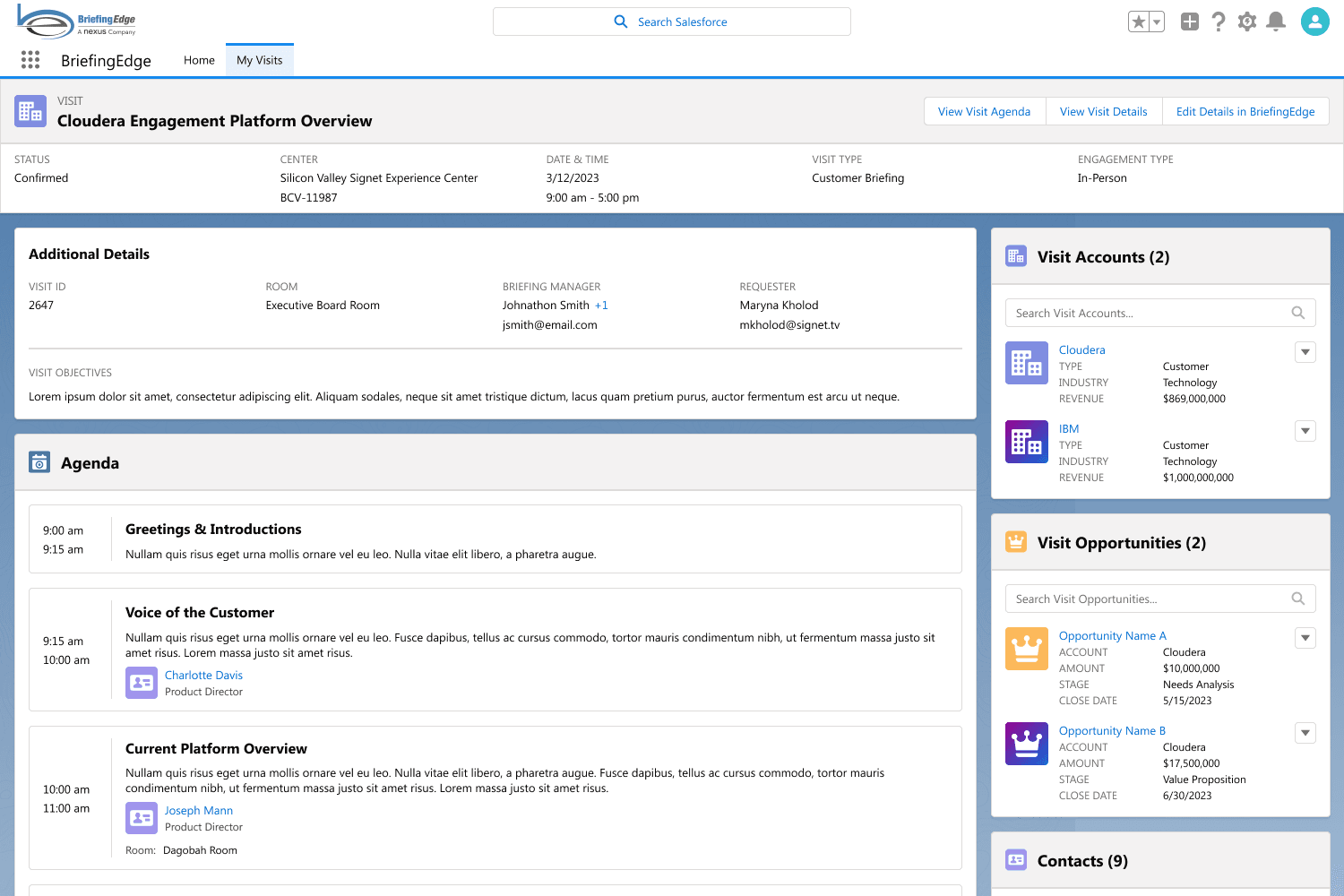Open the user profile avatar
This screenshot has width=1344, height=896.
(1314, 22)
